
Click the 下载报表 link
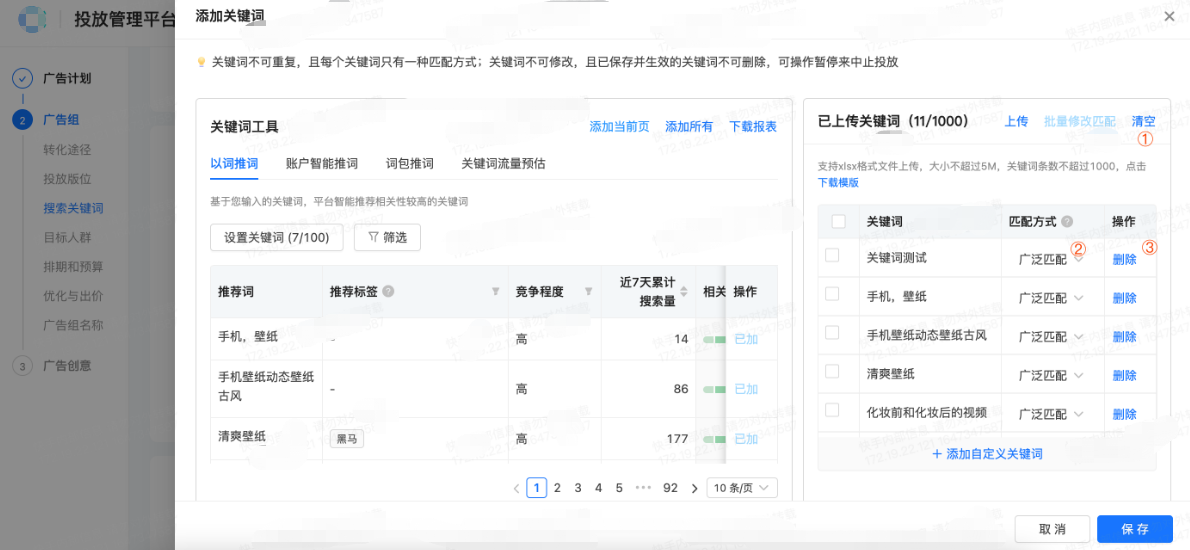click(753, 127)
